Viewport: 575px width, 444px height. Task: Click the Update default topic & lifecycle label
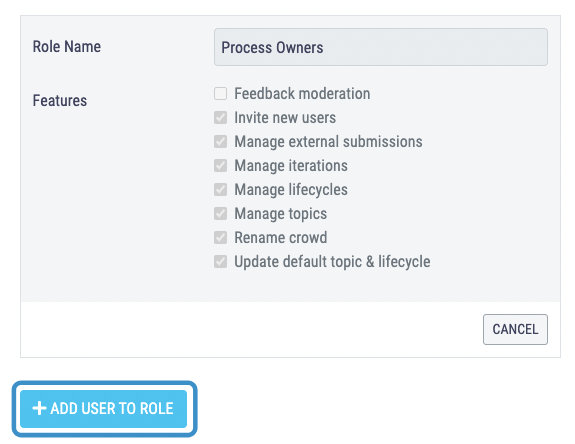click(332, 262)
